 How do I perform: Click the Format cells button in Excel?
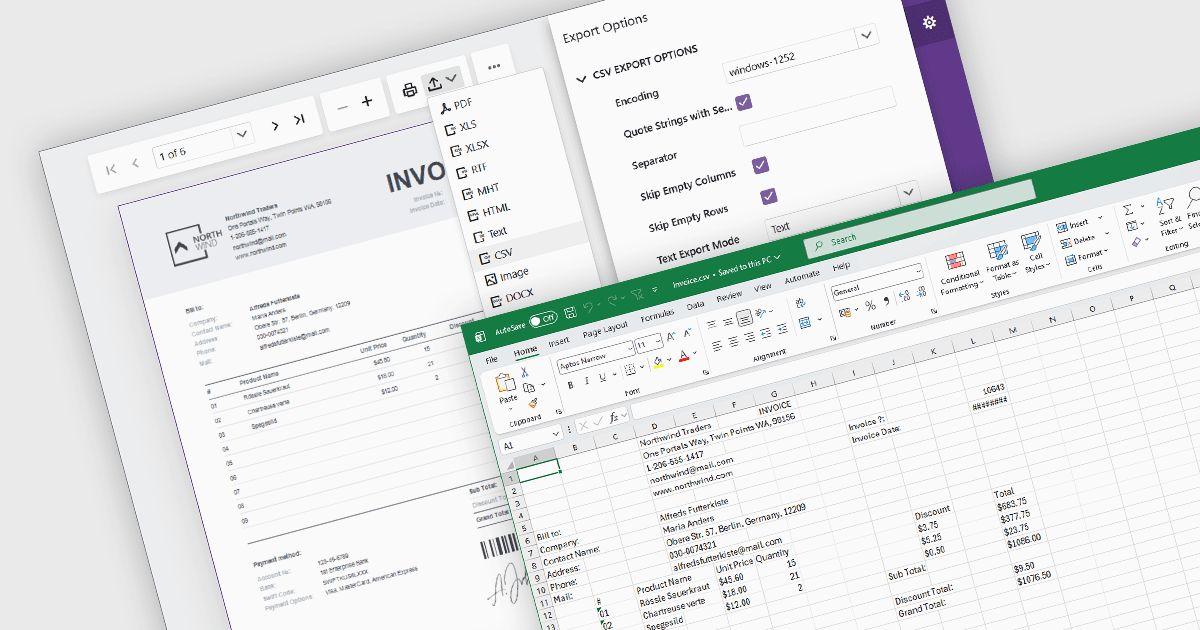coord(1082,257)
